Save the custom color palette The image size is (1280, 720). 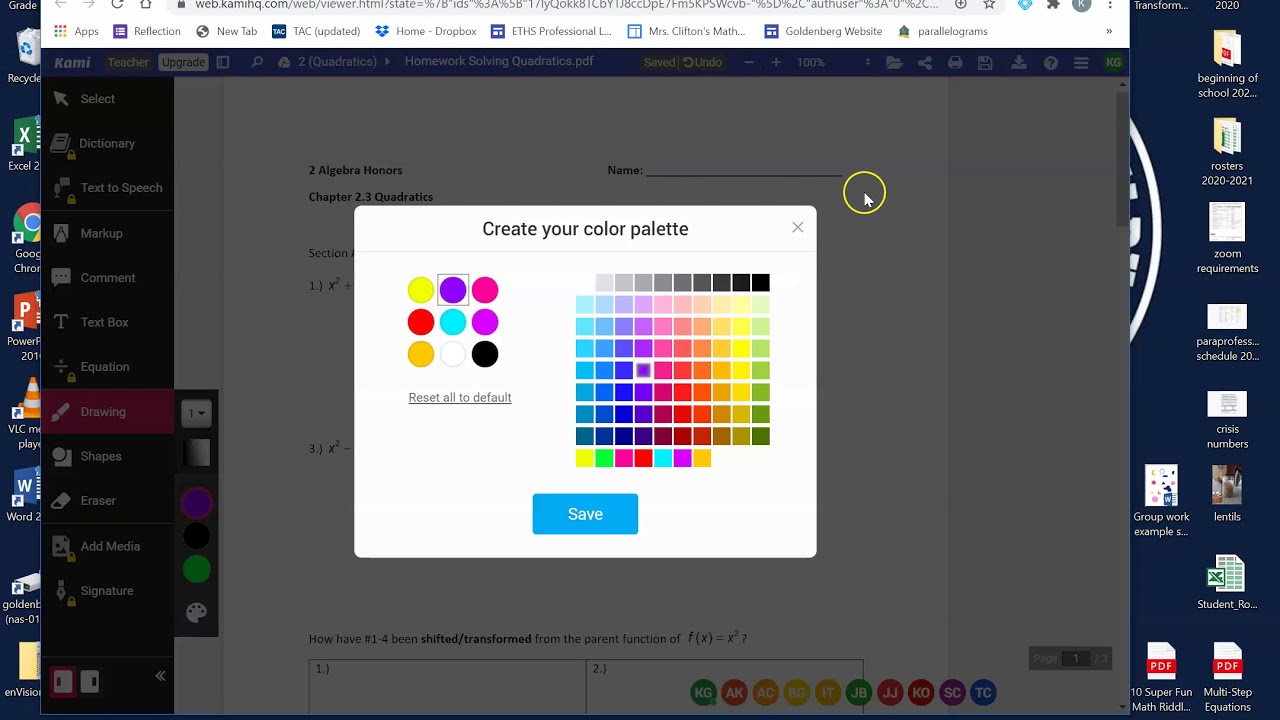click(x=585, y=514)
